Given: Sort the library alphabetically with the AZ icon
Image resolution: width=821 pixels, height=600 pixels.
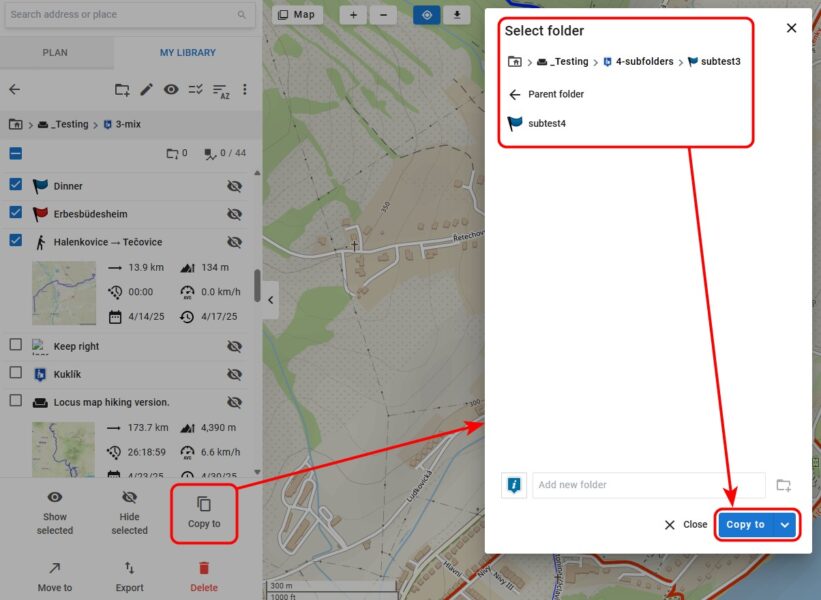Looking at the screenshot, I should pyautogui.click(x=220, y=90).
